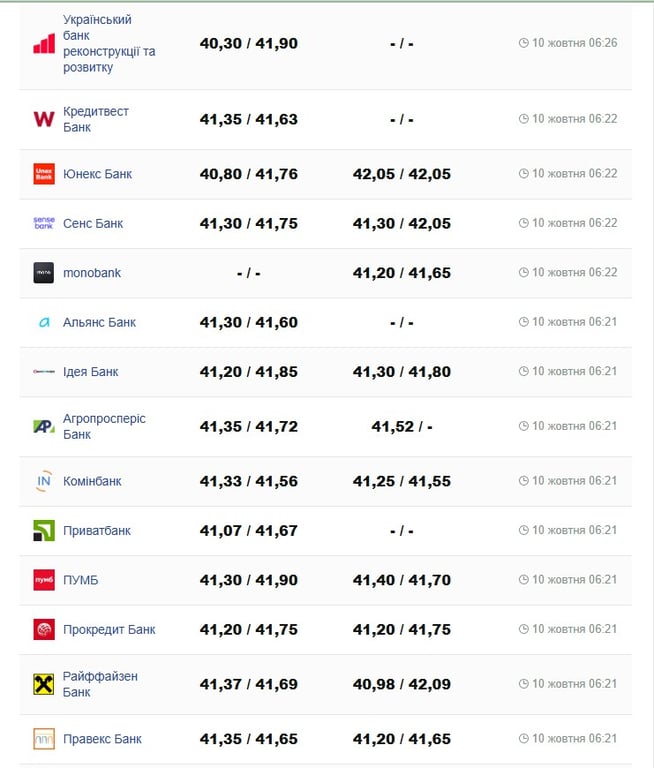Click the Райффайзен Банк yellow logo
The image size is (654, 768).
pyautogui.click(x=44, y=684)
